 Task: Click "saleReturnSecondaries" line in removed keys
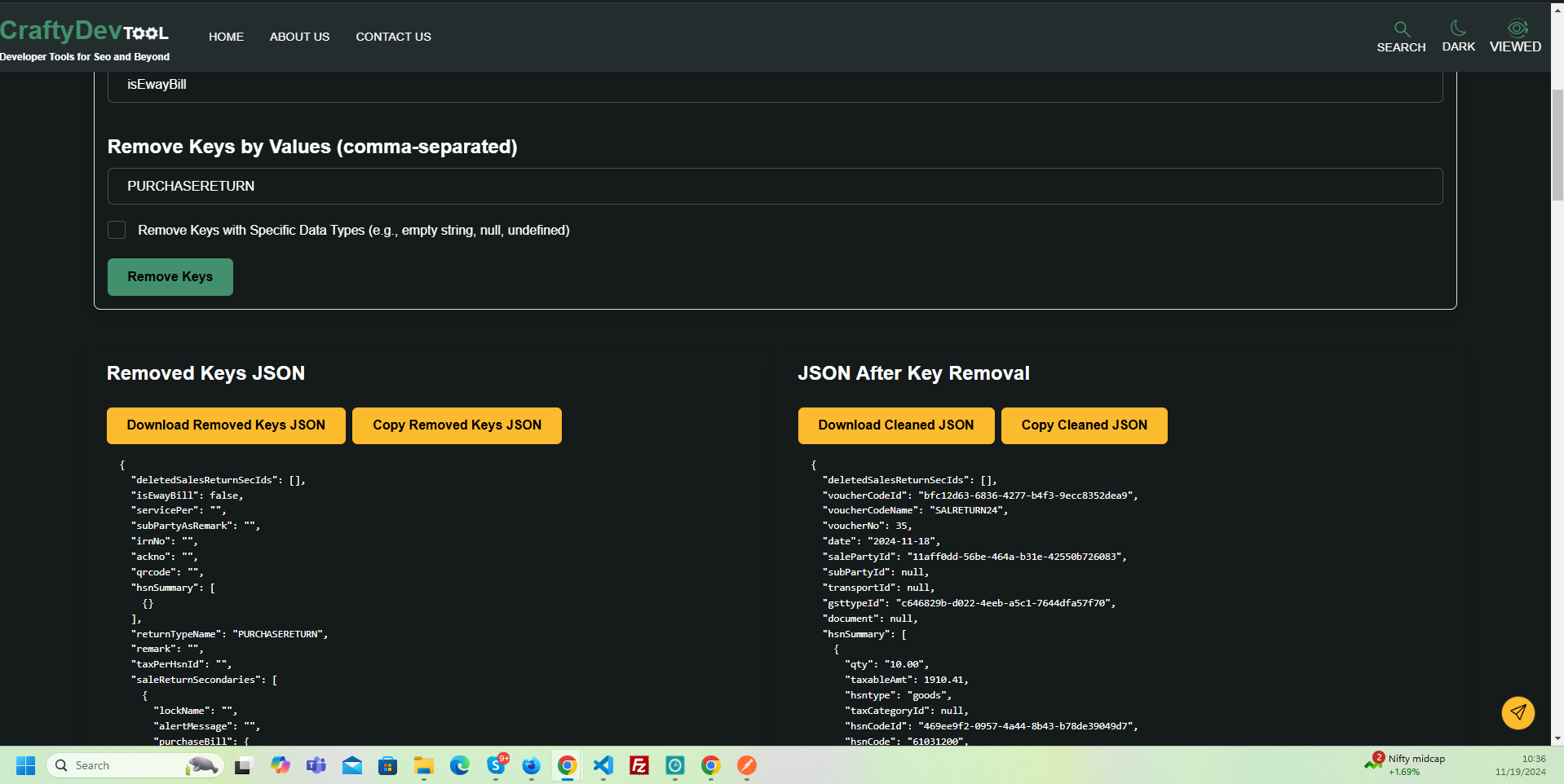(x=204, y=680)
